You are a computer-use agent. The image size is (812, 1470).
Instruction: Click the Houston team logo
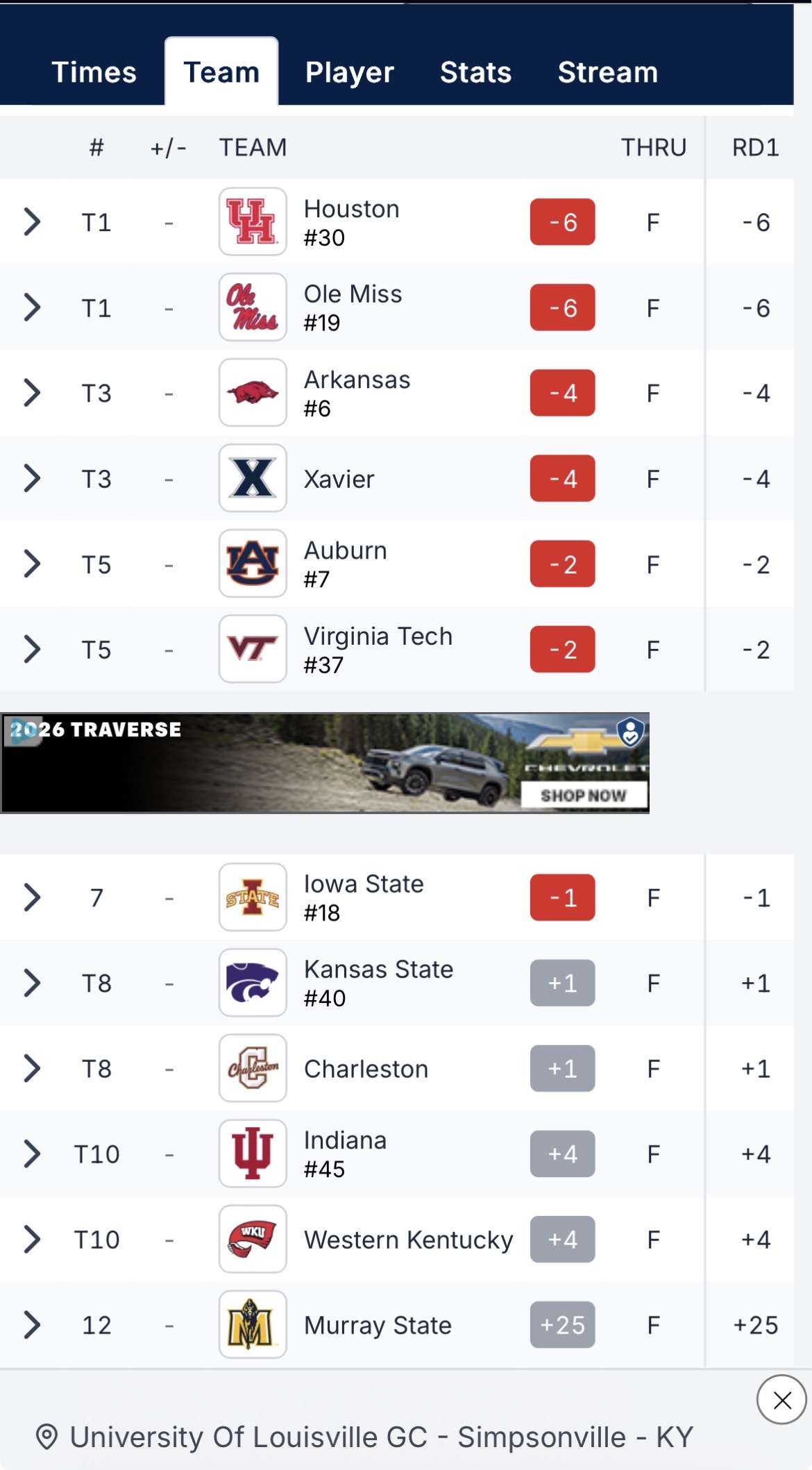pyautogui.click(x=253, y=222)
